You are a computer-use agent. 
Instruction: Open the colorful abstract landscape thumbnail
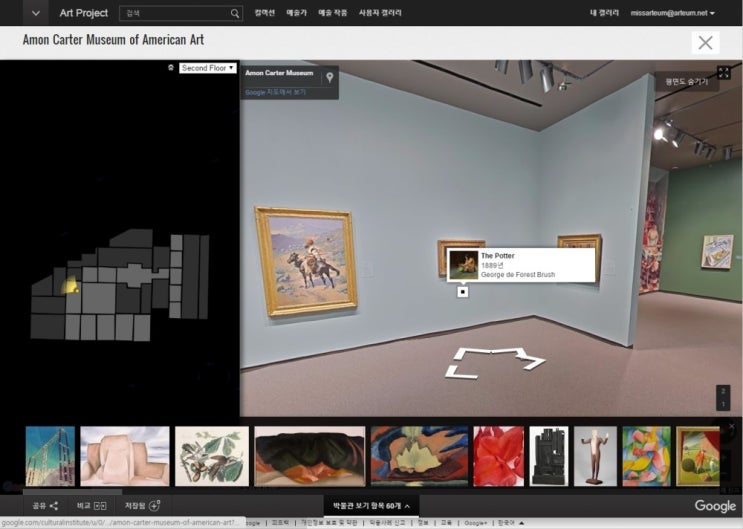coord(419,456)
